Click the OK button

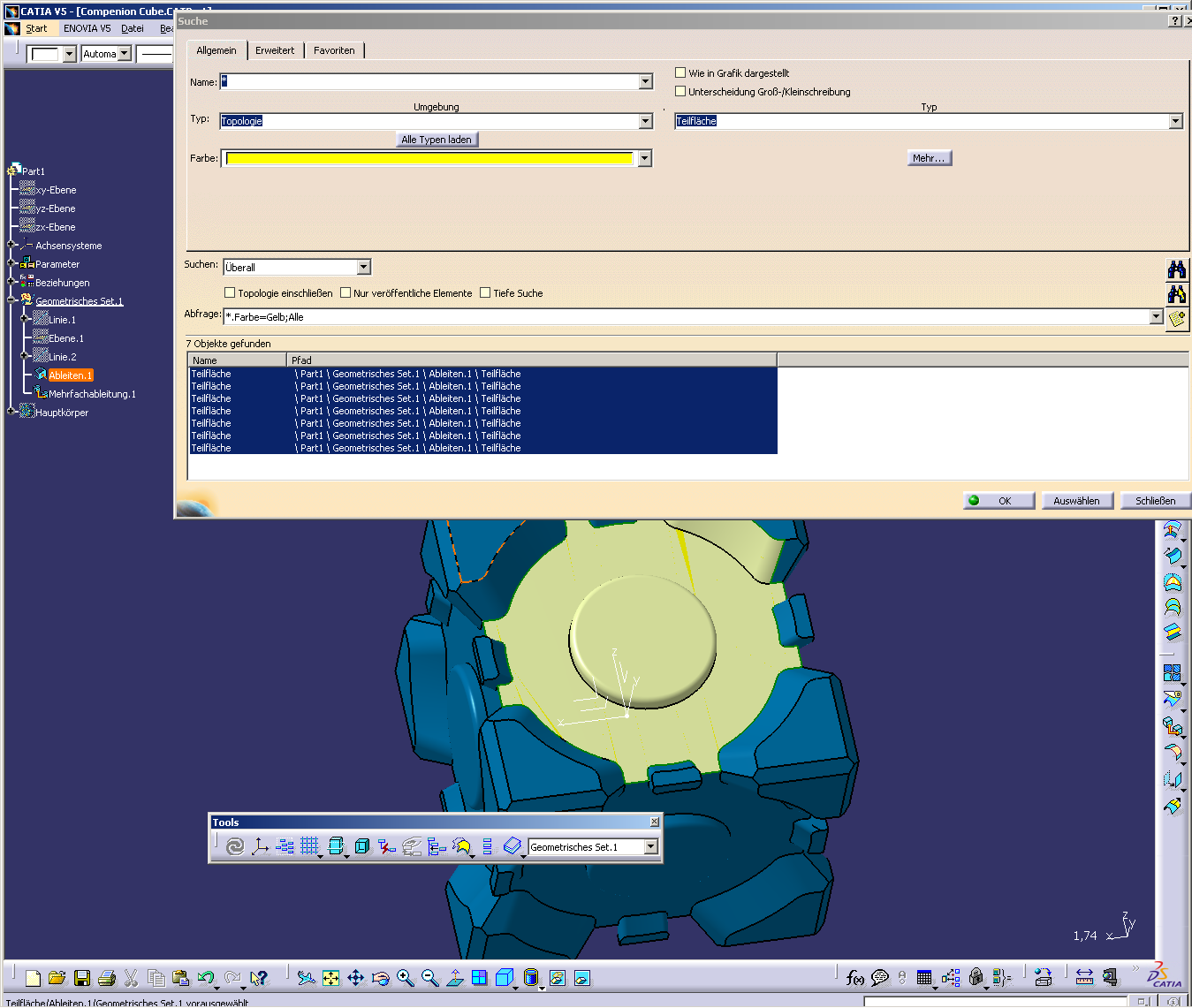(998, 501)
